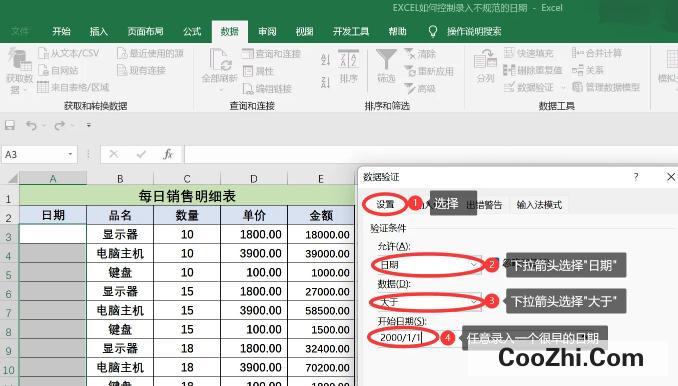
Task: Click the fx insert function icon
Action: (x=168, y=154)
